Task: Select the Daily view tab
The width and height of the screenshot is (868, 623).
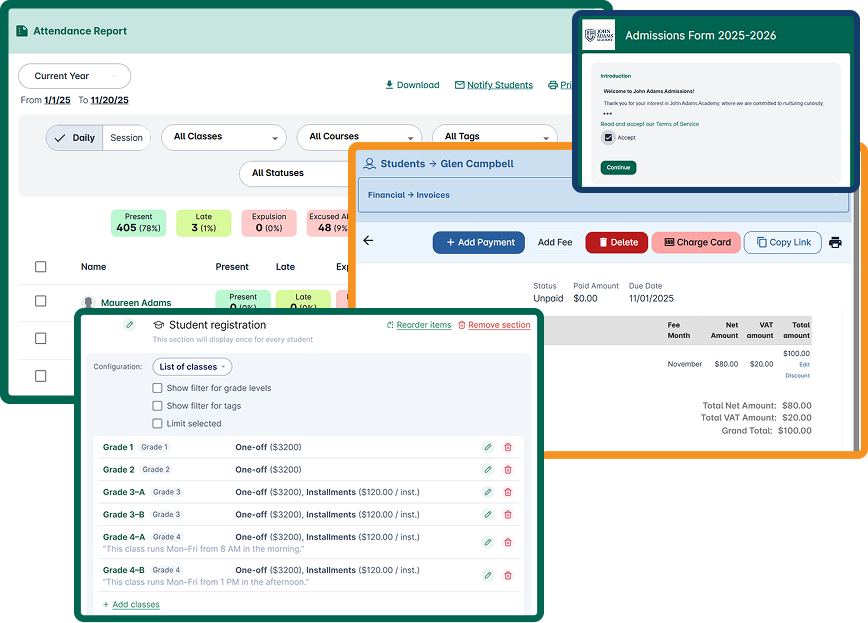Action: [x=75, y=138]
